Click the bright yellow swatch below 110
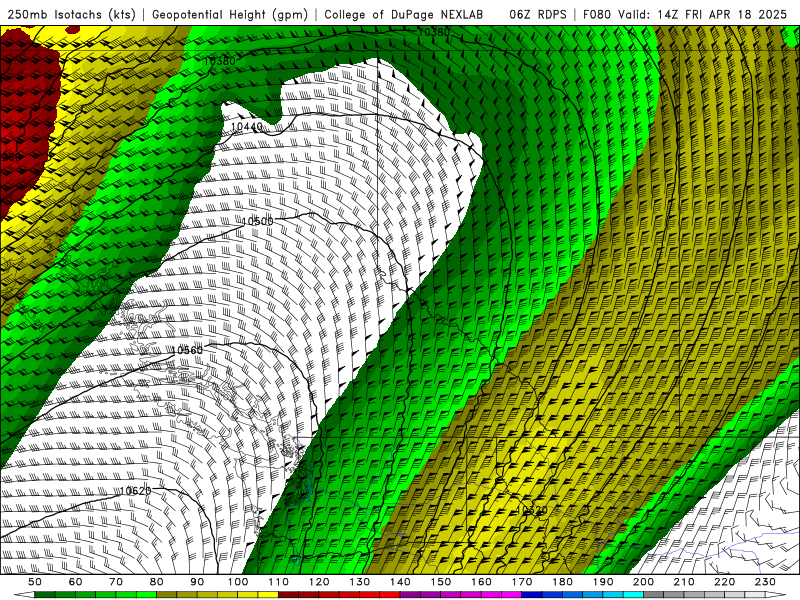 [x=268, y=595]
